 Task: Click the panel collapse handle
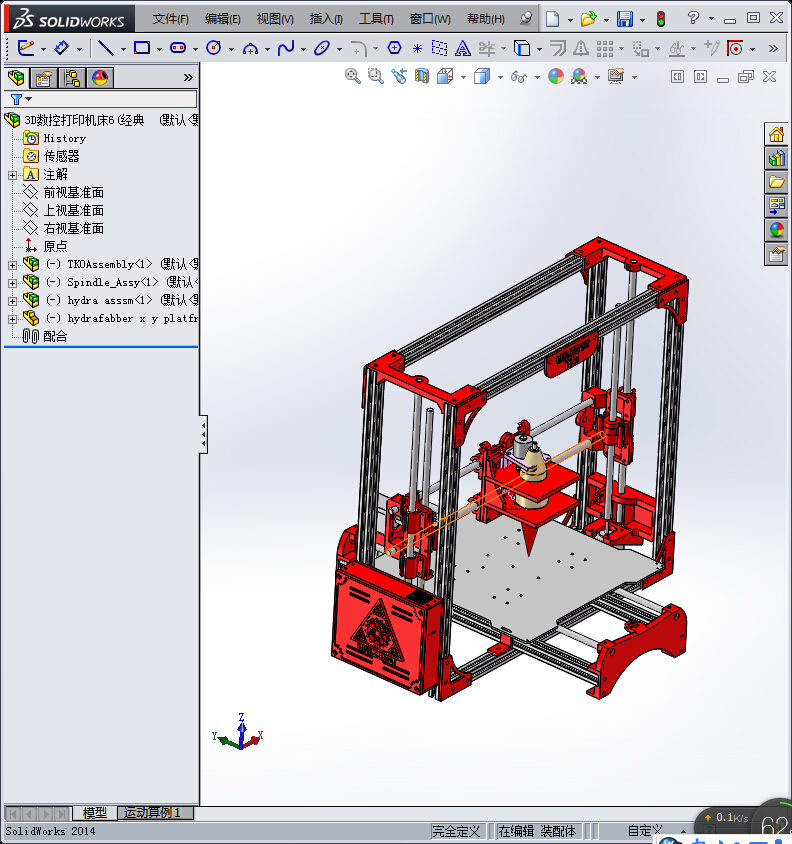click(x=204, y=434)
